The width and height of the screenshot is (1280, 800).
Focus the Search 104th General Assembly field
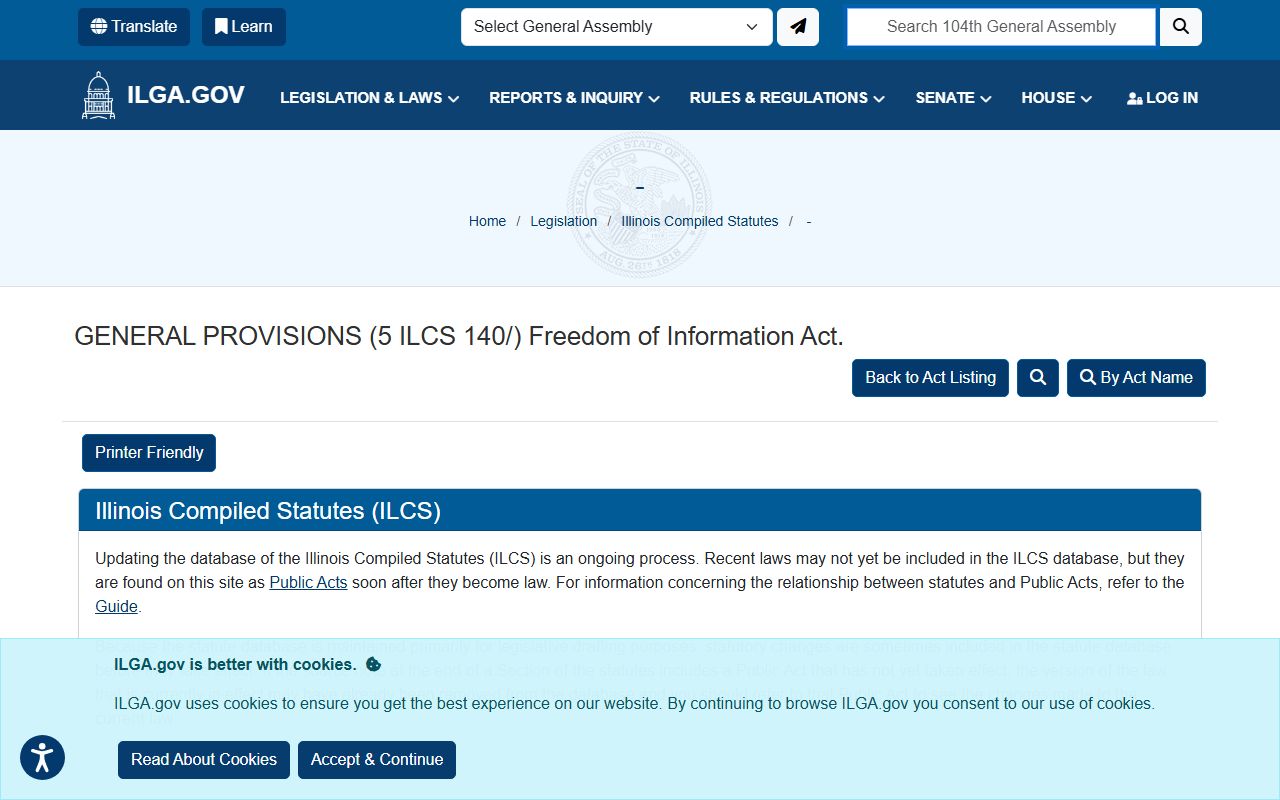(1001, 27)
